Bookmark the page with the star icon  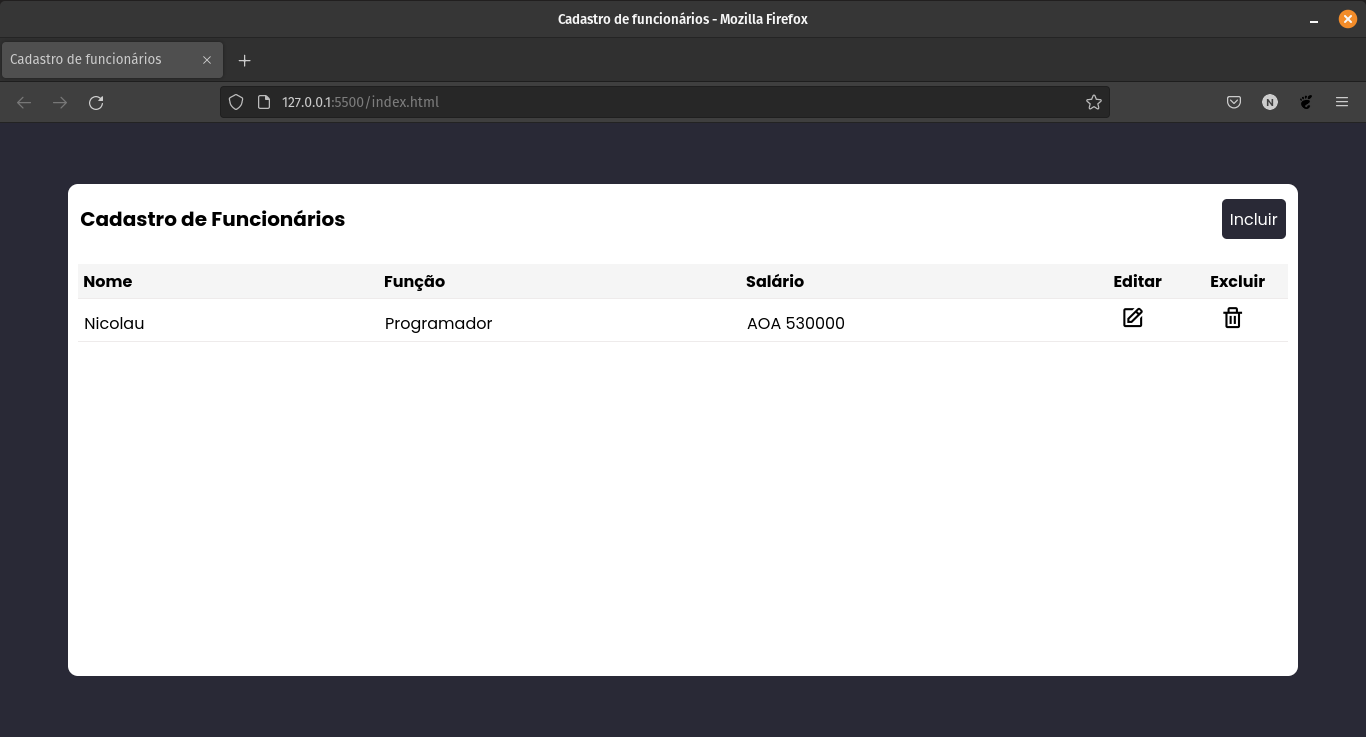pyautogui.click(x=1093, y=102)
